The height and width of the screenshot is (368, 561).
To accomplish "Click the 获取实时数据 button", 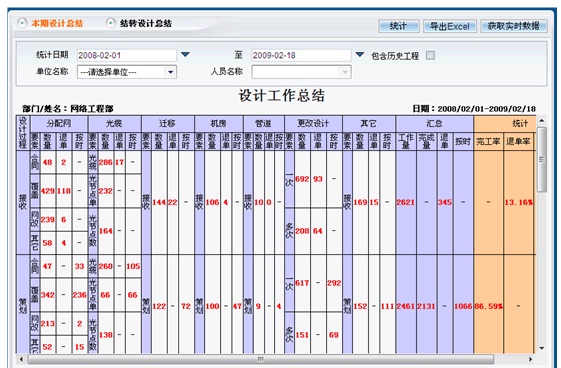I will coord(514,26).
